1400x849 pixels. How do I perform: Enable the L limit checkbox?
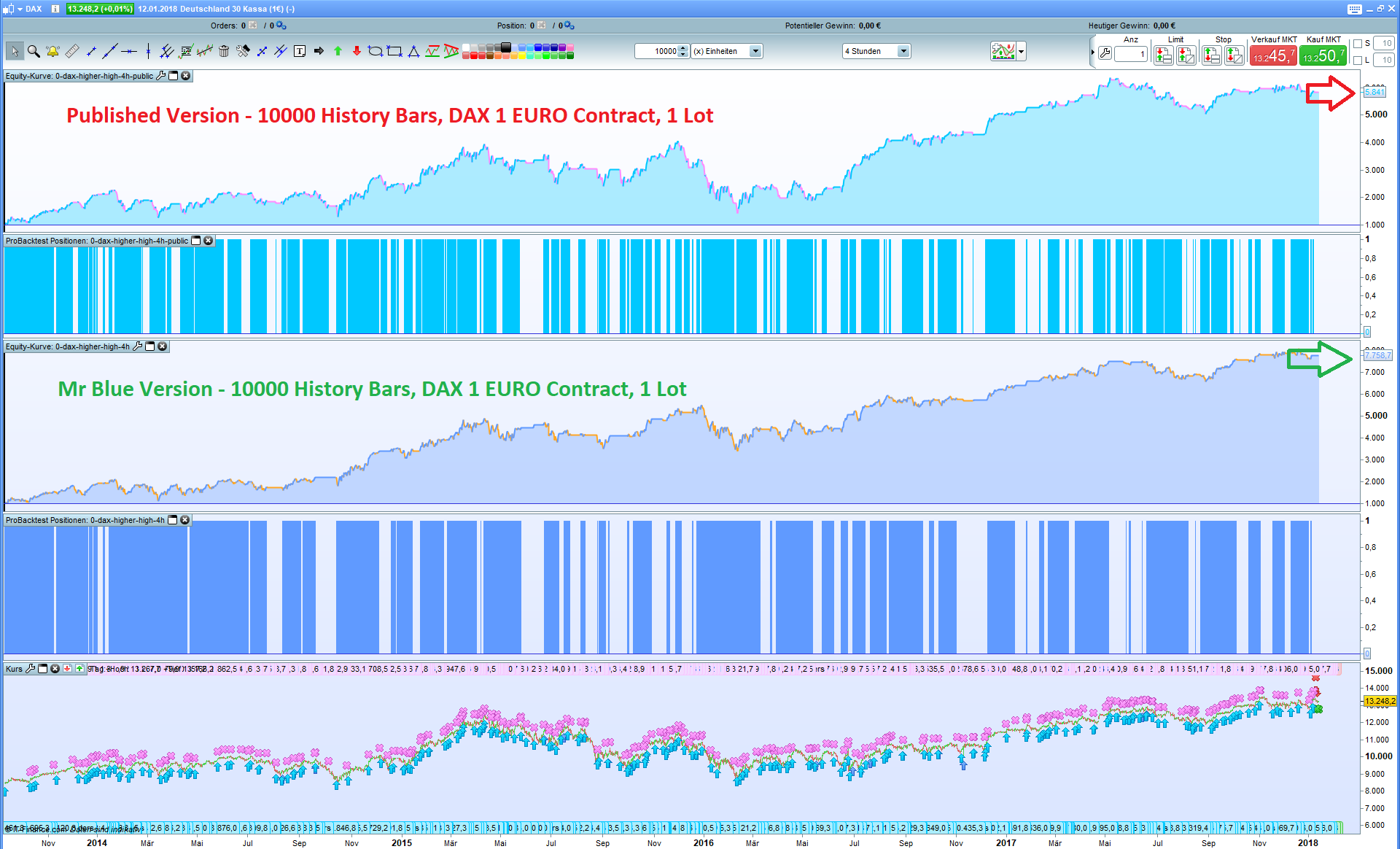tap(1358, 60)
